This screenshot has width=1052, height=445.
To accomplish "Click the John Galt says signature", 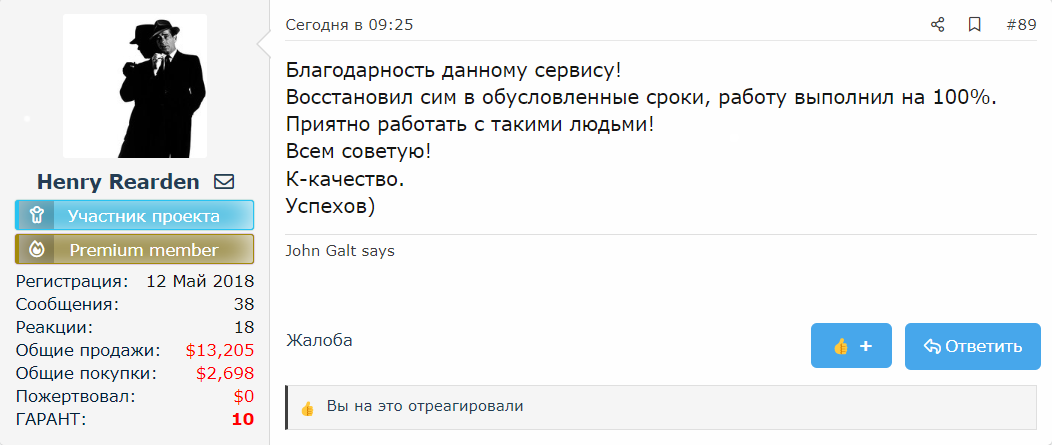I will click(340, 251).
